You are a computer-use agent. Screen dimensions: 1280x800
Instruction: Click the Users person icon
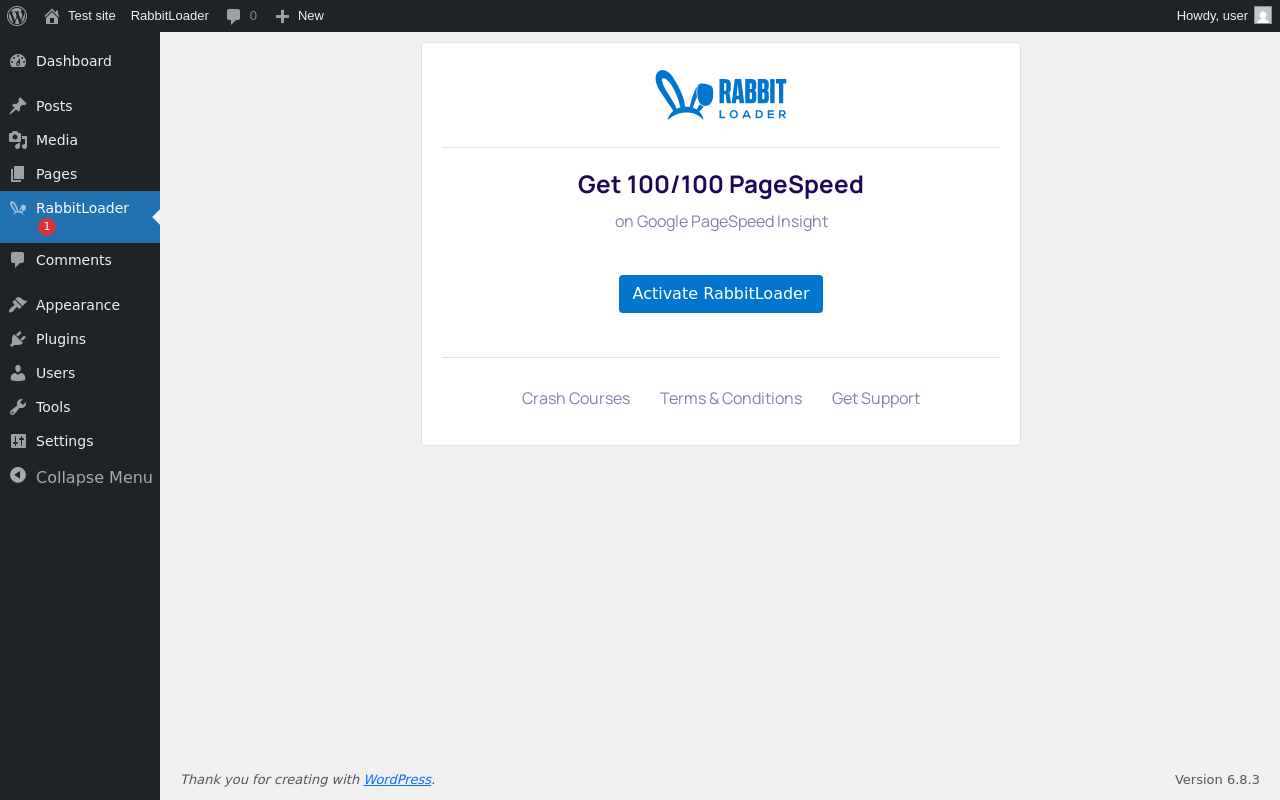pos(18,373)
